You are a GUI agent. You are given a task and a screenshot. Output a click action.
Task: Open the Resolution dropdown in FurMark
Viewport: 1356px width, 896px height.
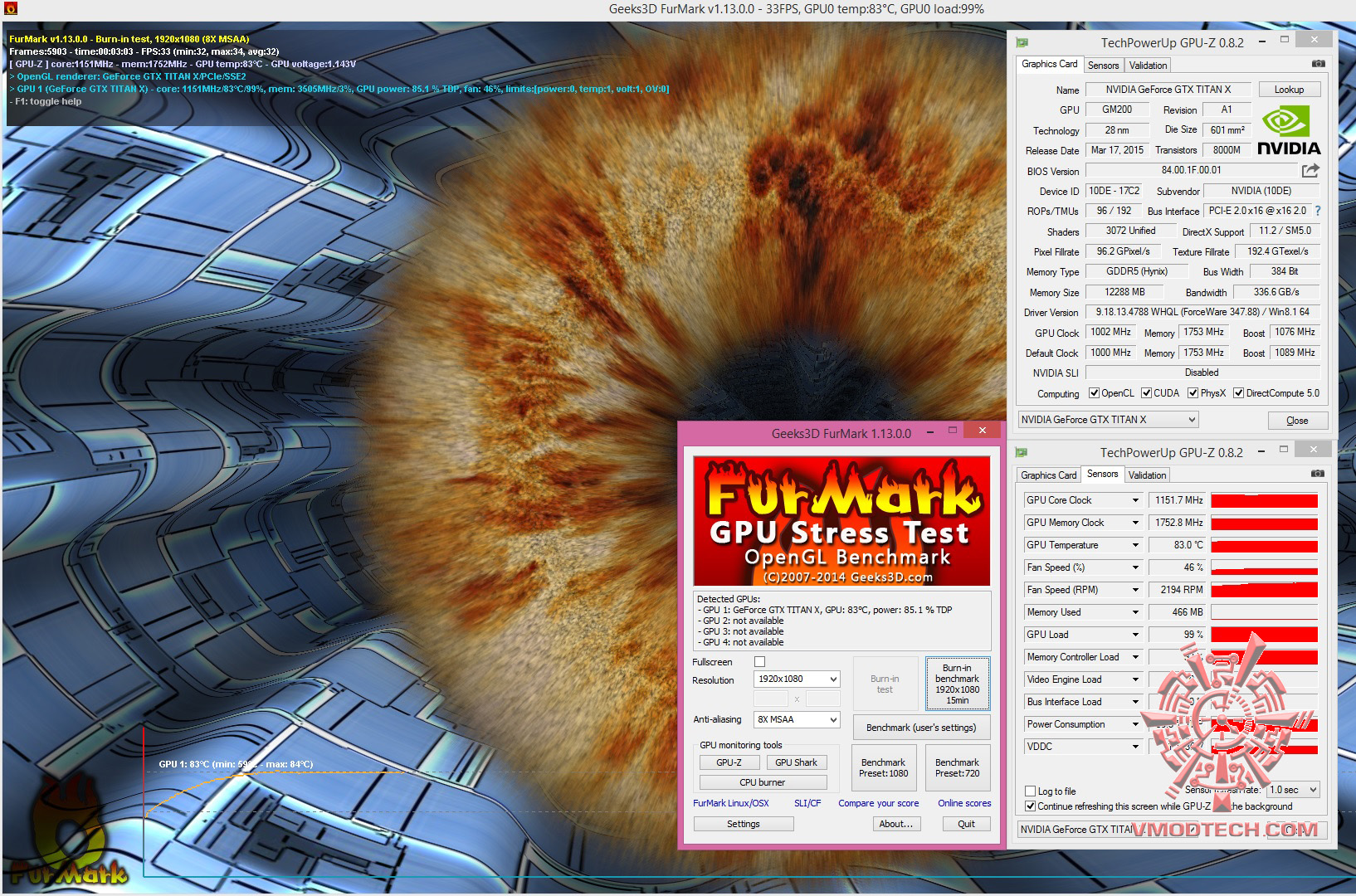pos(797,679)
